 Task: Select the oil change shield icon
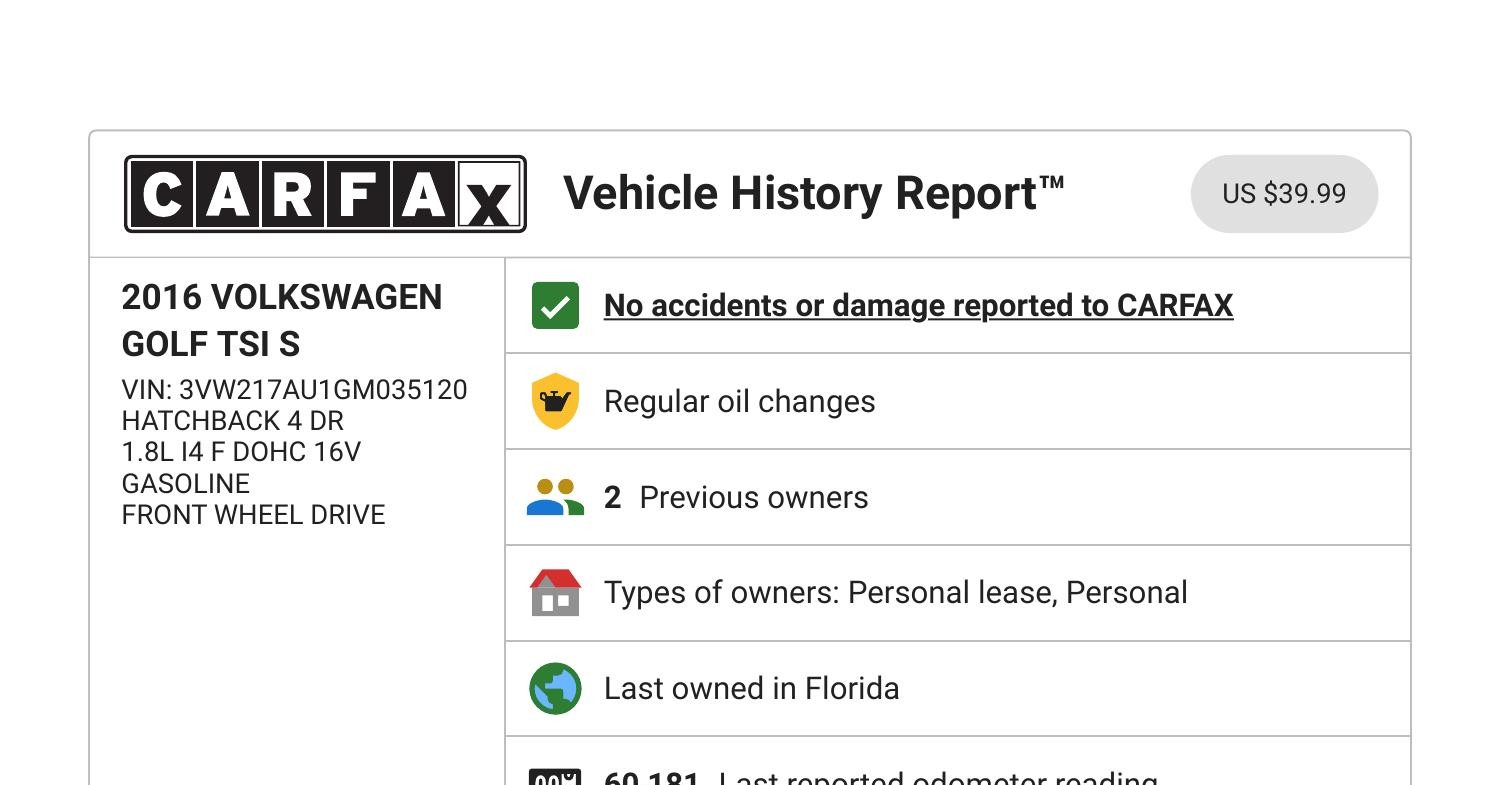tap(555, 401)
